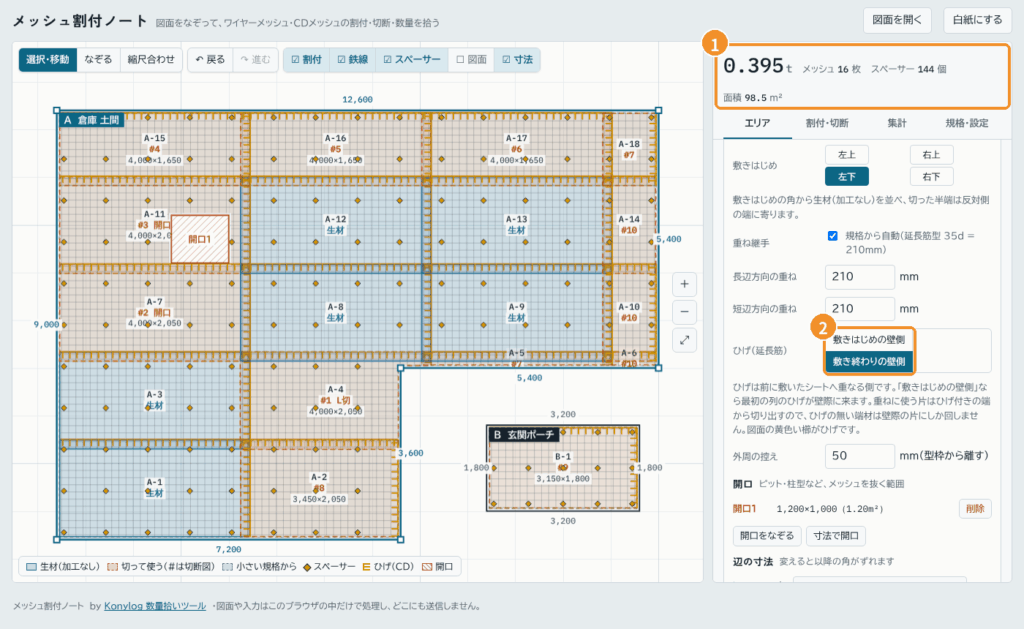
Task: Click mesh sheet A-2 3,450×2,050
Action: tap(319, 488)
